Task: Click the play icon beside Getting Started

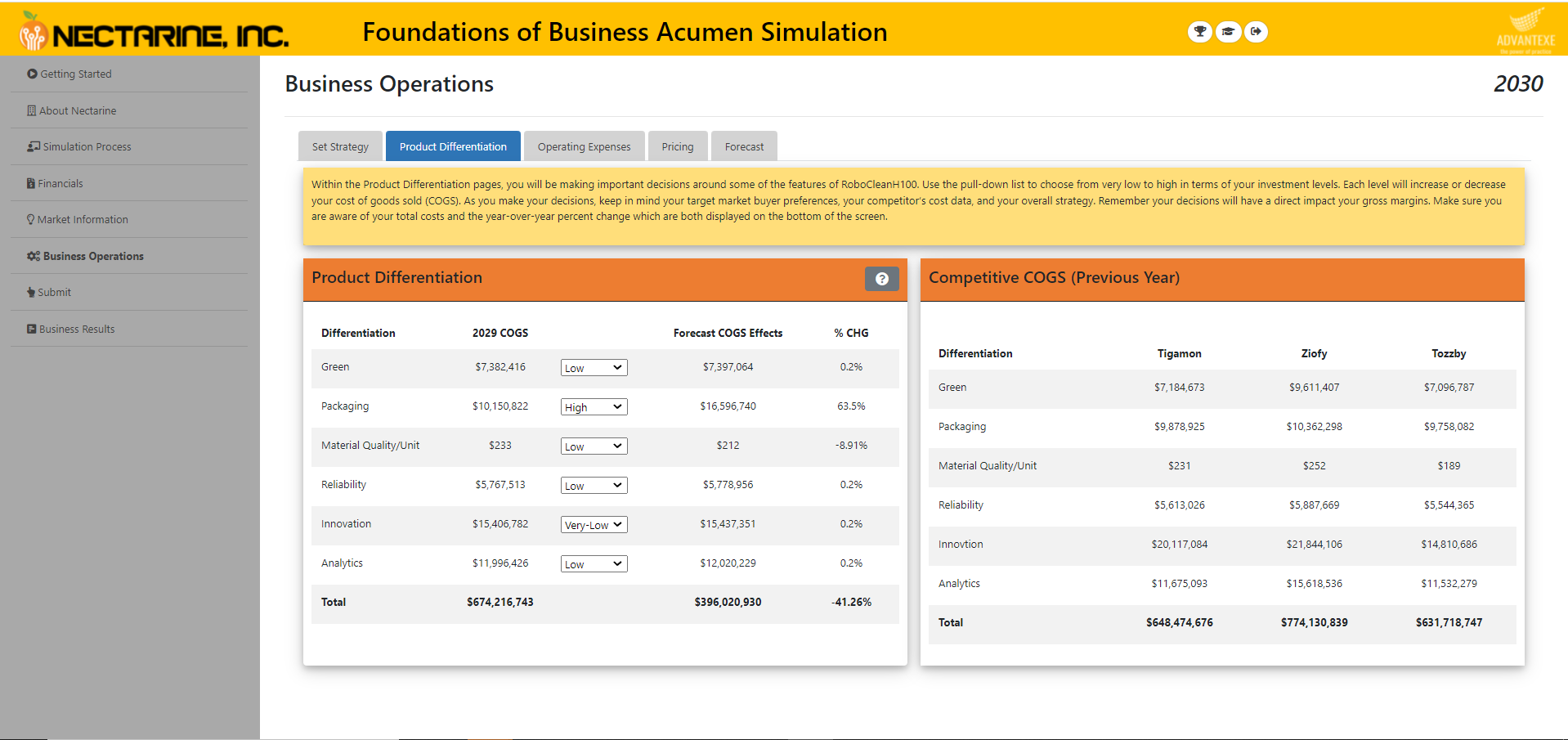Action: click(31, 74)
